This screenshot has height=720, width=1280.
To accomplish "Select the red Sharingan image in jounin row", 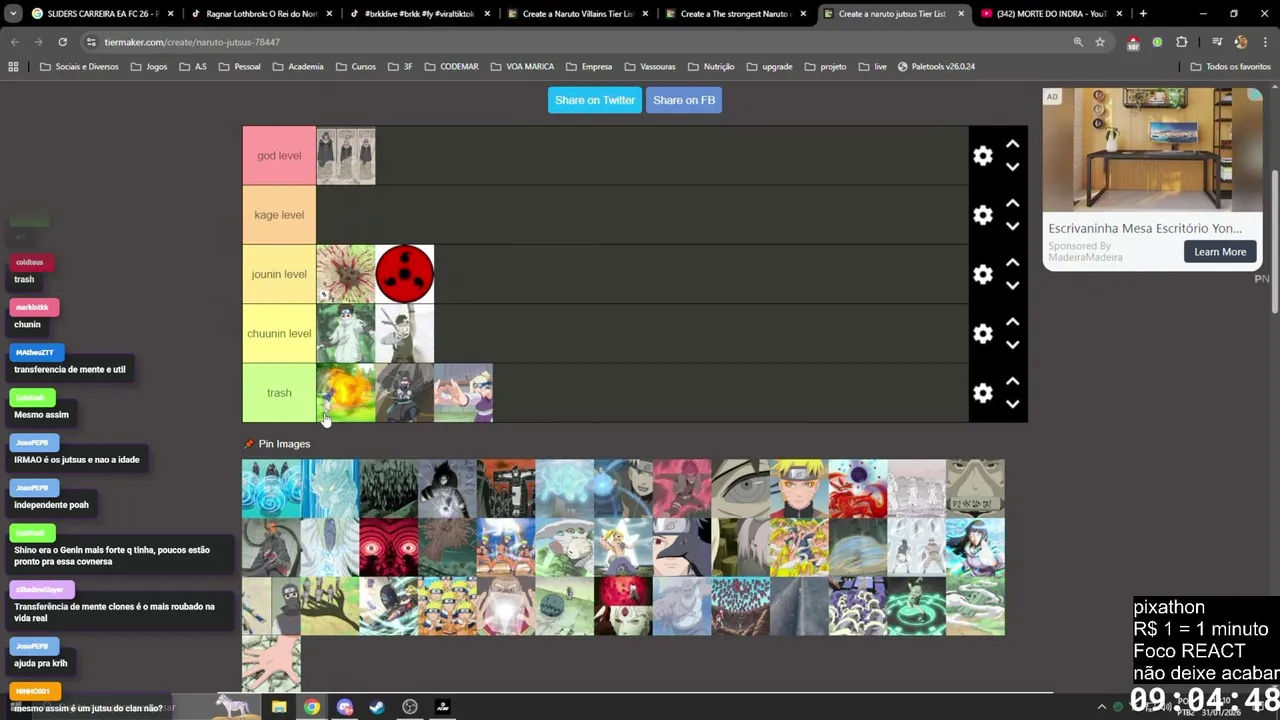I will (x=405, y=274).
